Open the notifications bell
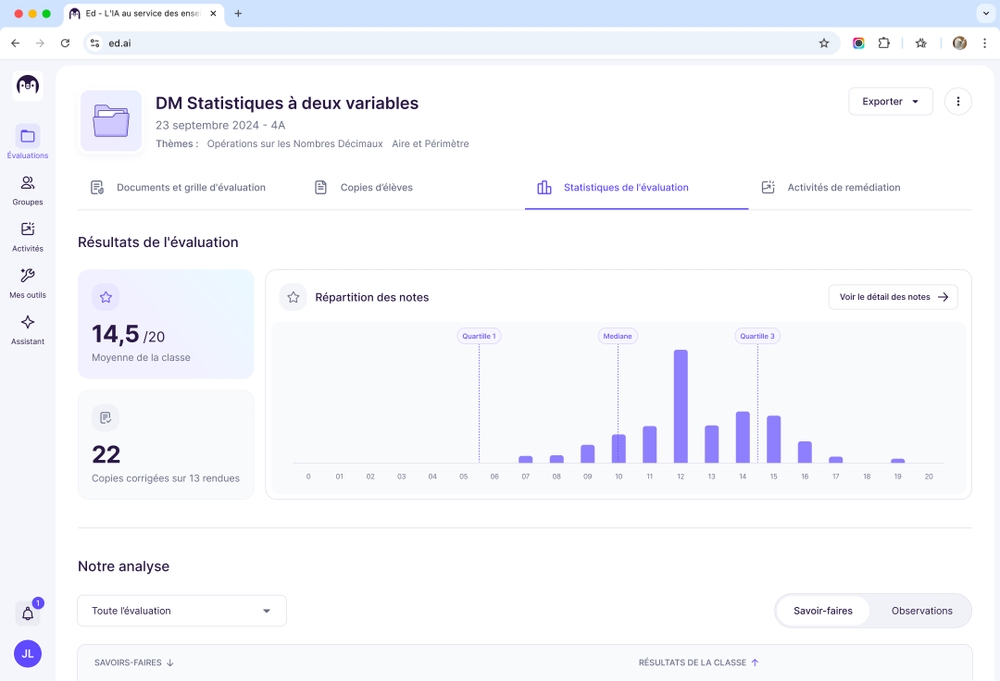 (x=28, y=614)
